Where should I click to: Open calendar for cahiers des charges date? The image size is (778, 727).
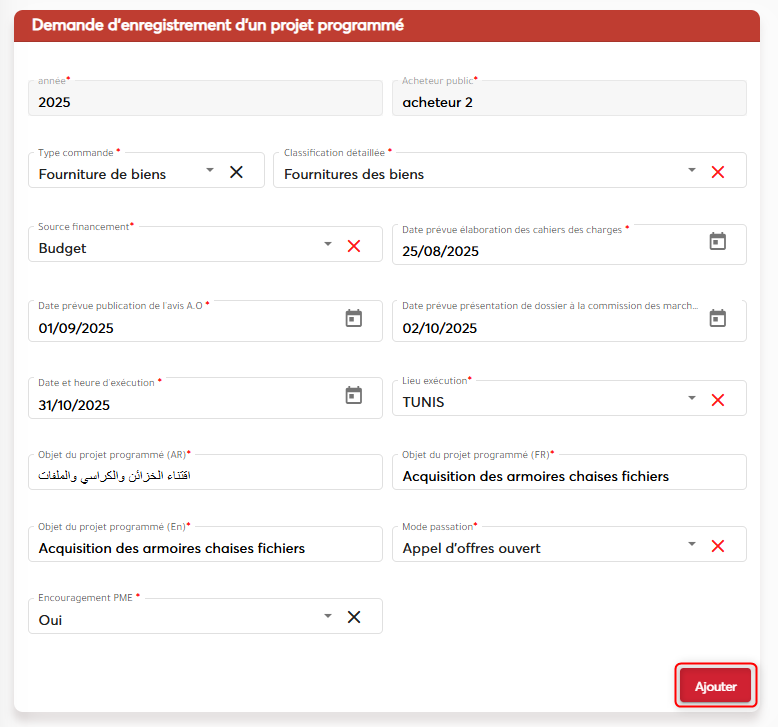point(717,241)
